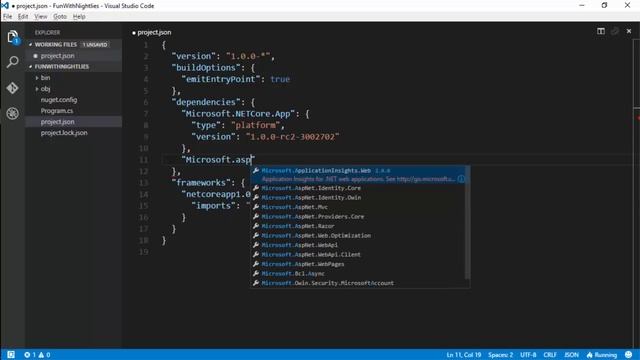
Task: Change indentation via Spaces: 2
Action: tap(500, 355)
